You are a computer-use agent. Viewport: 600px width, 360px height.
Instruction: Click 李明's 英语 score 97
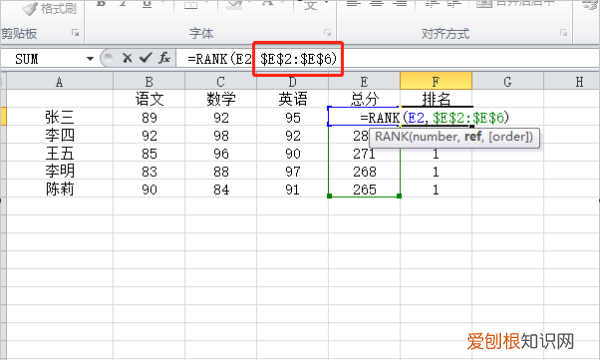pos(292,171)
